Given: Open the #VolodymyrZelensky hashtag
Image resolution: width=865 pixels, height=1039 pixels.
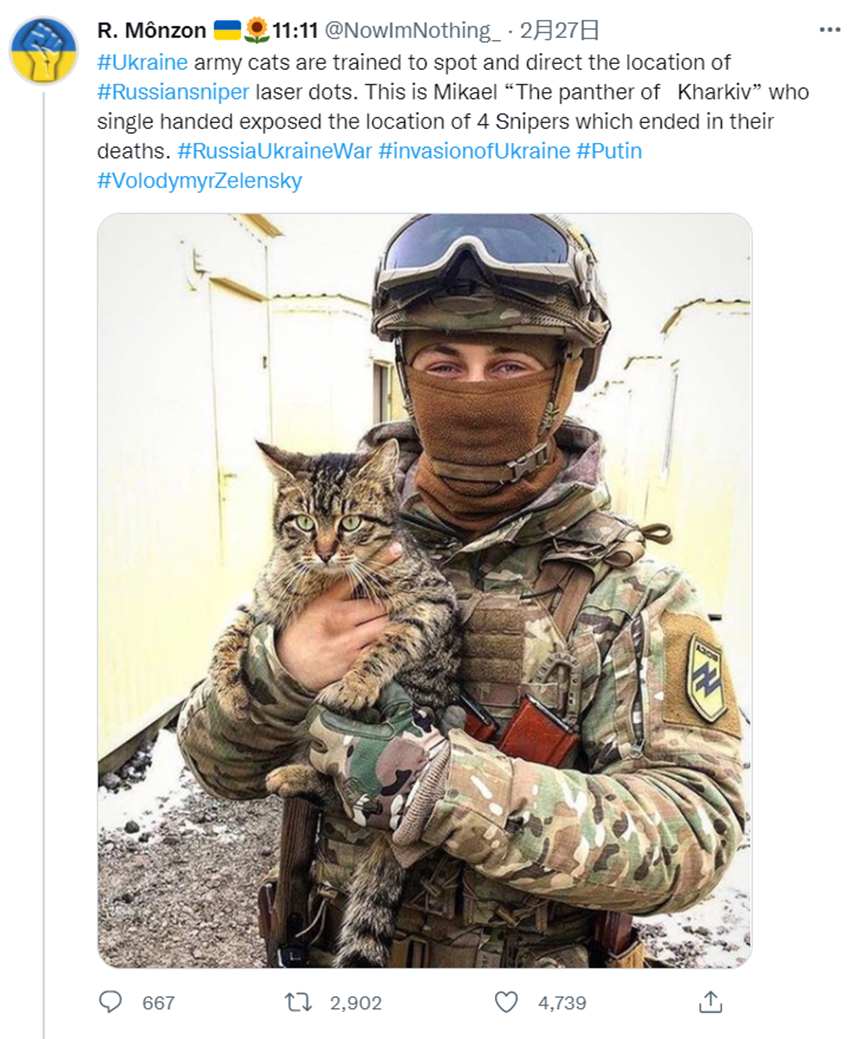Looking at the screenshot, I should tap(200, 181).
